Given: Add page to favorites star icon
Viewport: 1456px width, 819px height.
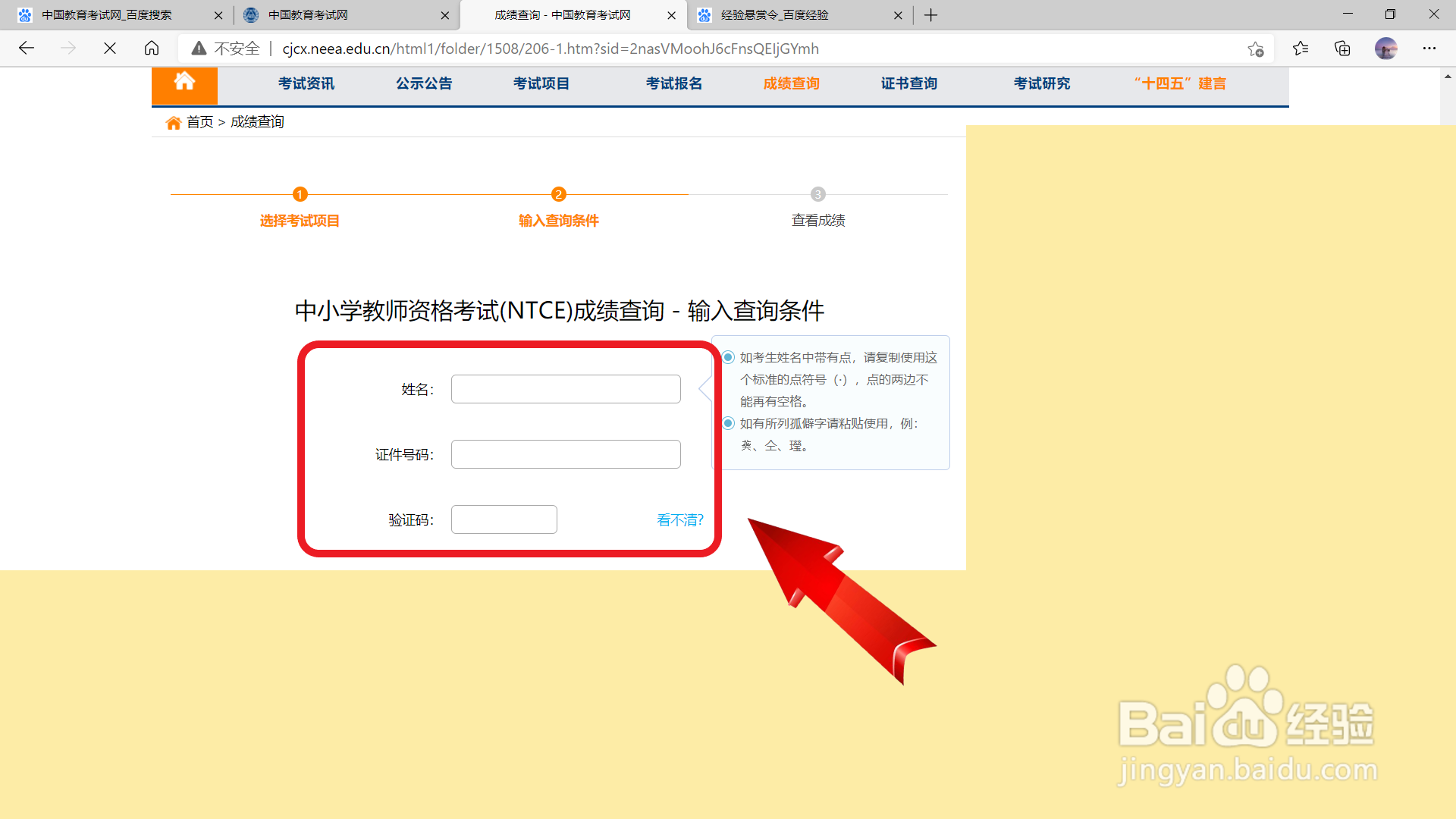Looking at the screenshot, I should pos(1255,49).
